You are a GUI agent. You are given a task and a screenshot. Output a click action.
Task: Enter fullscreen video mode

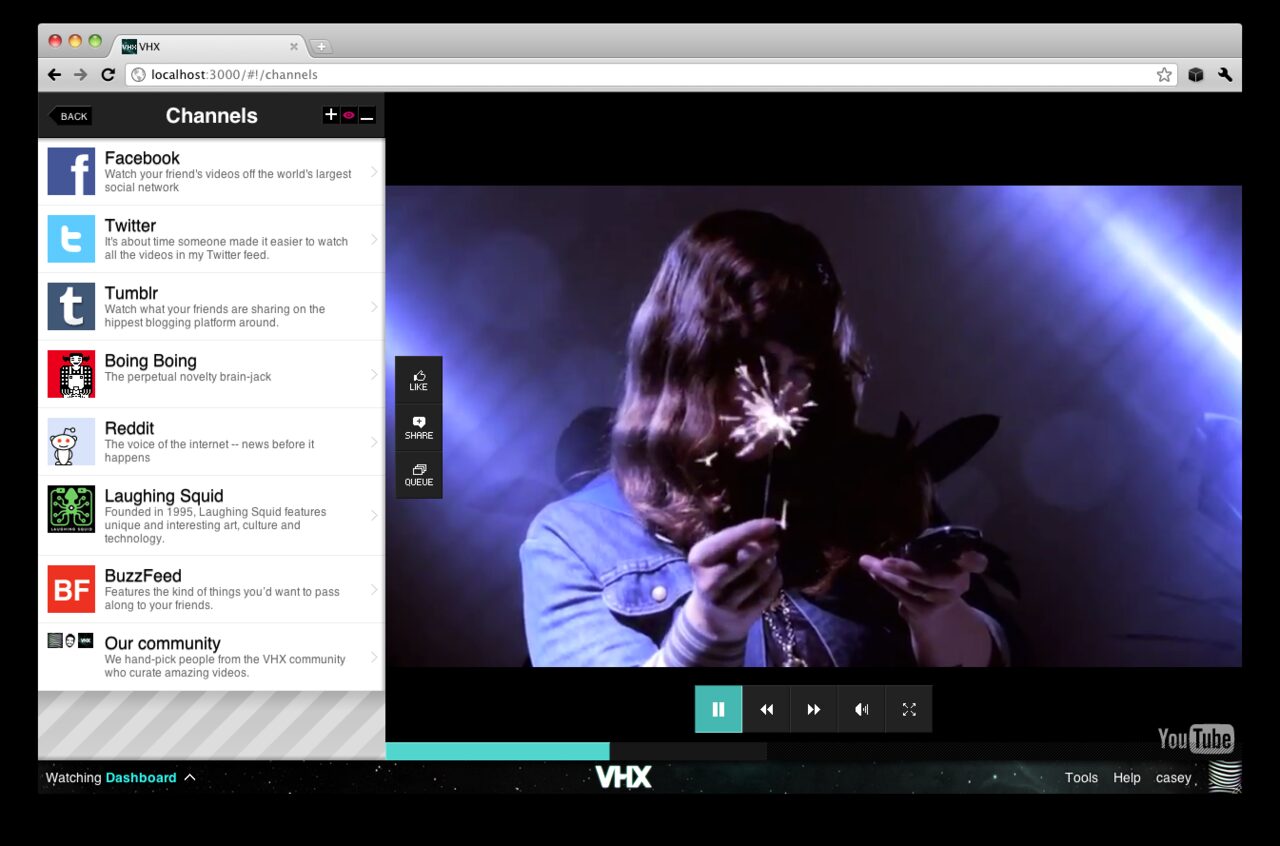909,709
